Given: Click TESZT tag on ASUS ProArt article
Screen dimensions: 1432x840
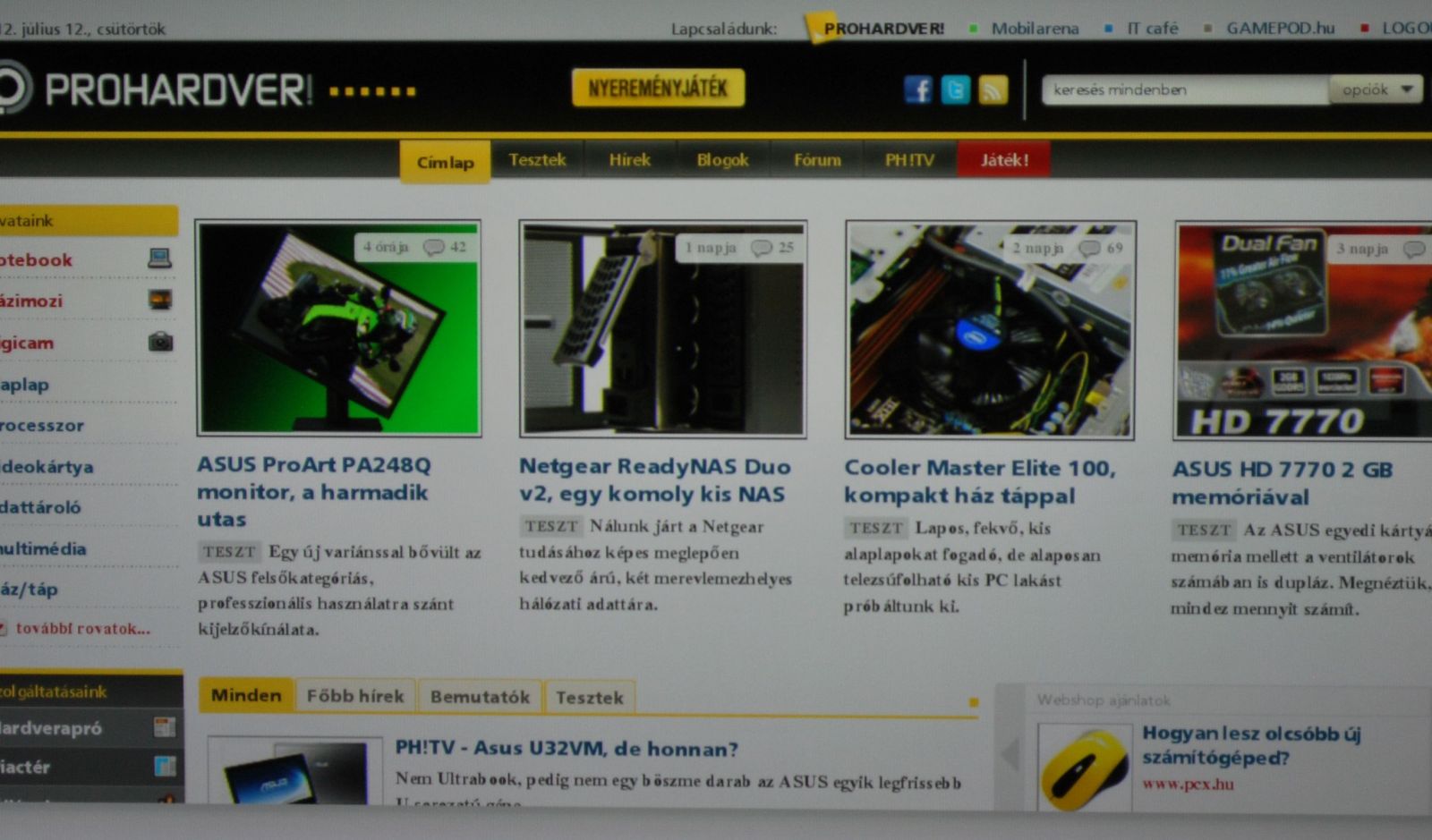Looking at the screenshot, I should [x=229, y=552].
